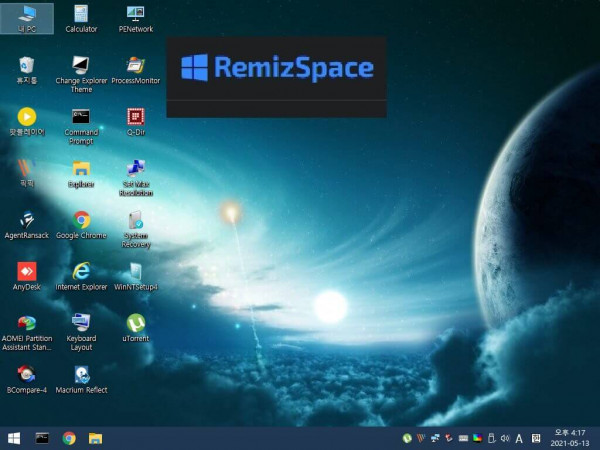Screen dimensions: 600x450
Task: Select the 내 PC desktop icon
Action: (27, 18)
